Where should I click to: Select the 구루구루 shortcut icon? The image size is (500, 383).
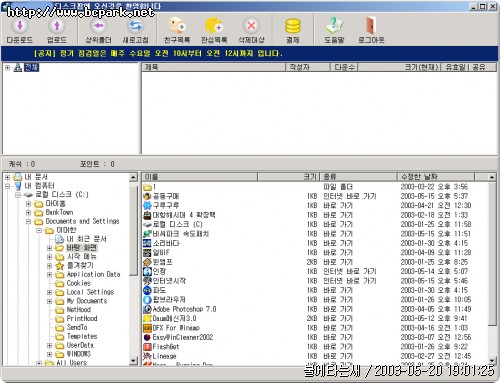tap(147, 205)
